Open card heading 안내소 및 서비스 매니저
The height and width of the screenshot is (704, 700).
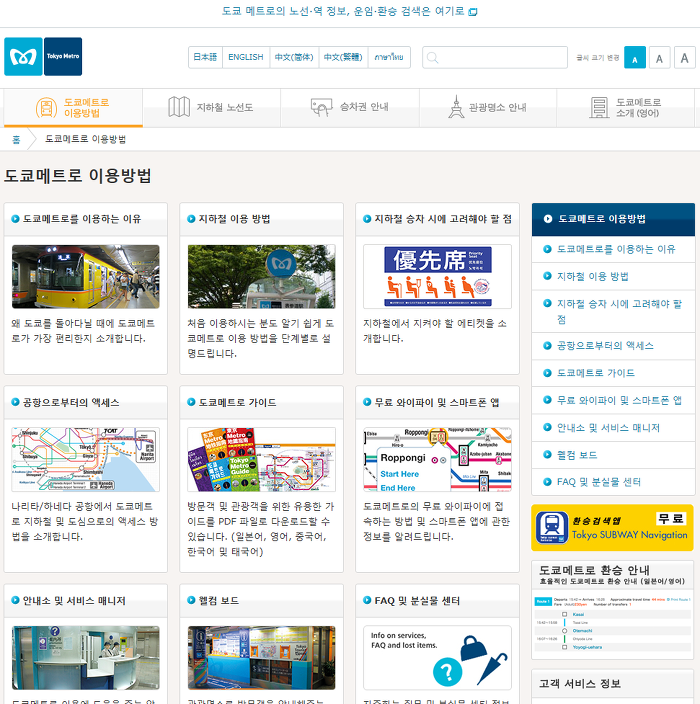pos(74,601)
